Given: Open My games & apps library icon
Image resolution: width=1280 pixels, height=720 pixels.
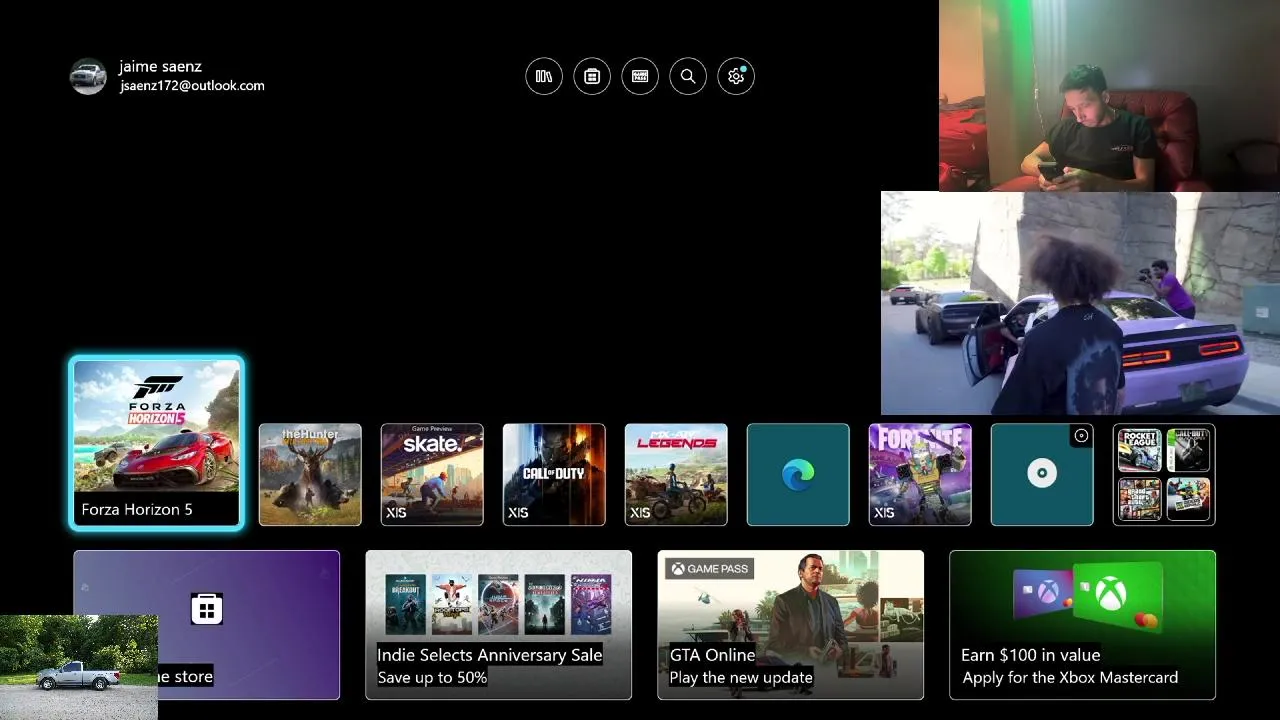Looking at the screenshot, I should pos(544,76).
